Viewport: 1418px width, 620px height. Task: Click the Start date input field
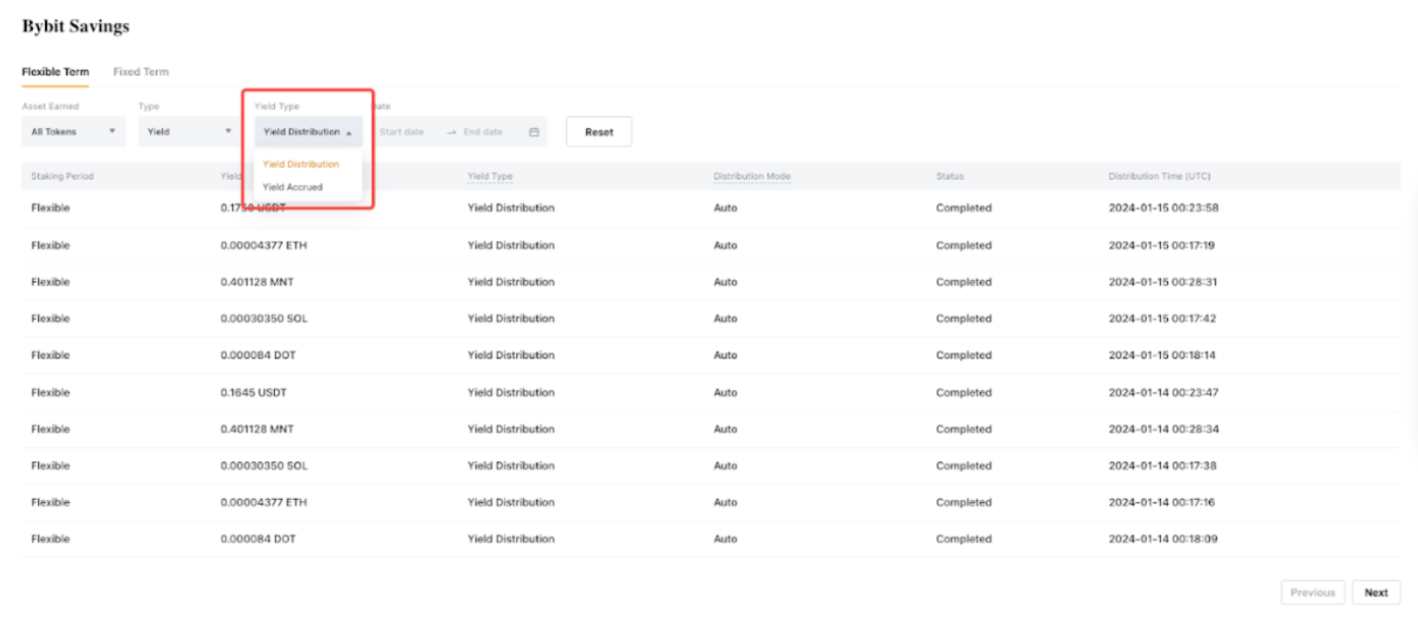[402, 132]
